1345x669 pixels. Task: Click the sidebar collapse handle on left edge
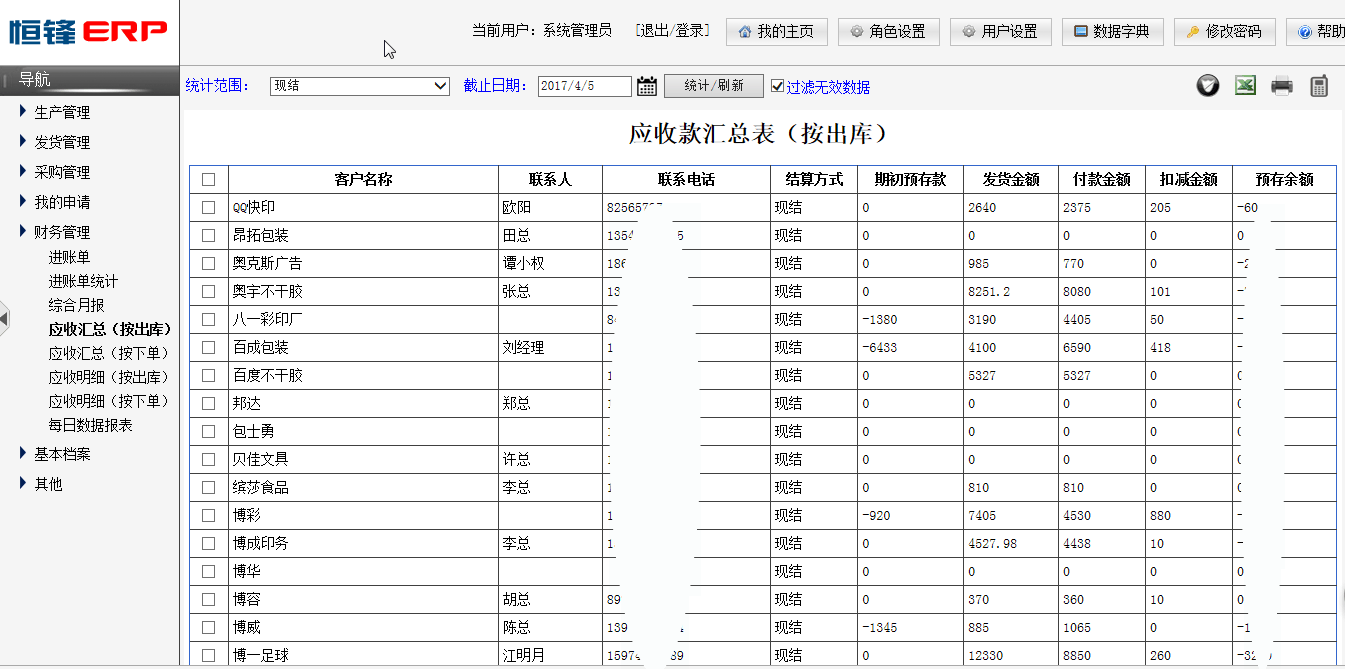(4, 318)
